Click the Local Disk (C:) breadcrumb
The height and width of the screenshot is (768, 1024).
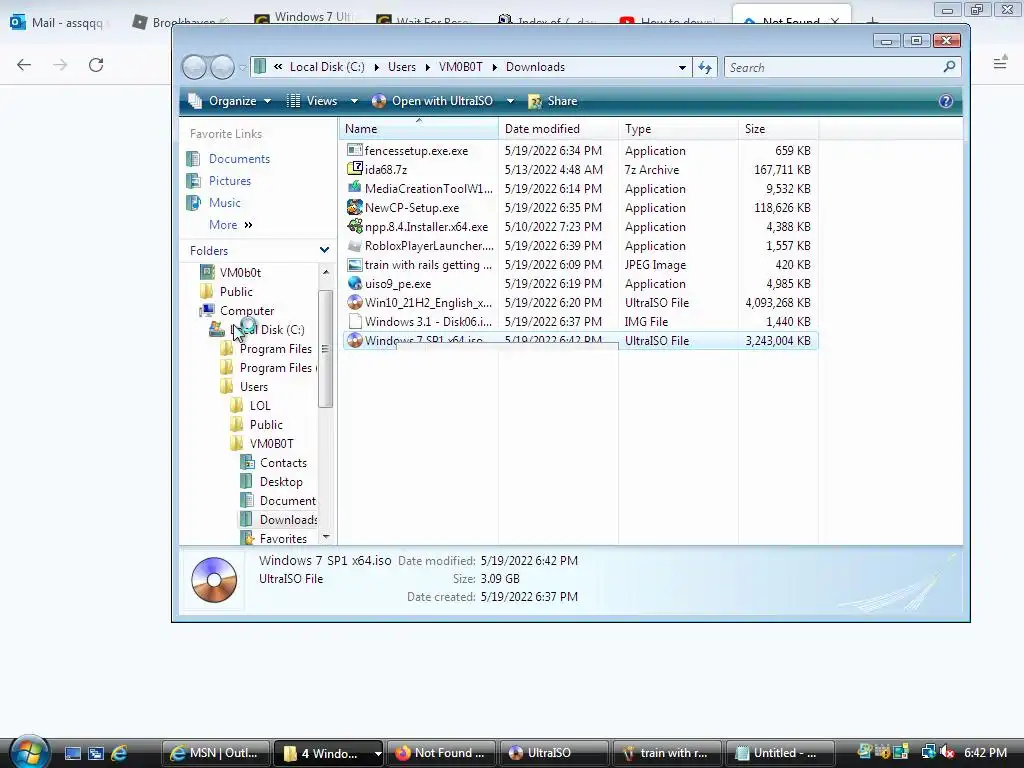(327, 67)
